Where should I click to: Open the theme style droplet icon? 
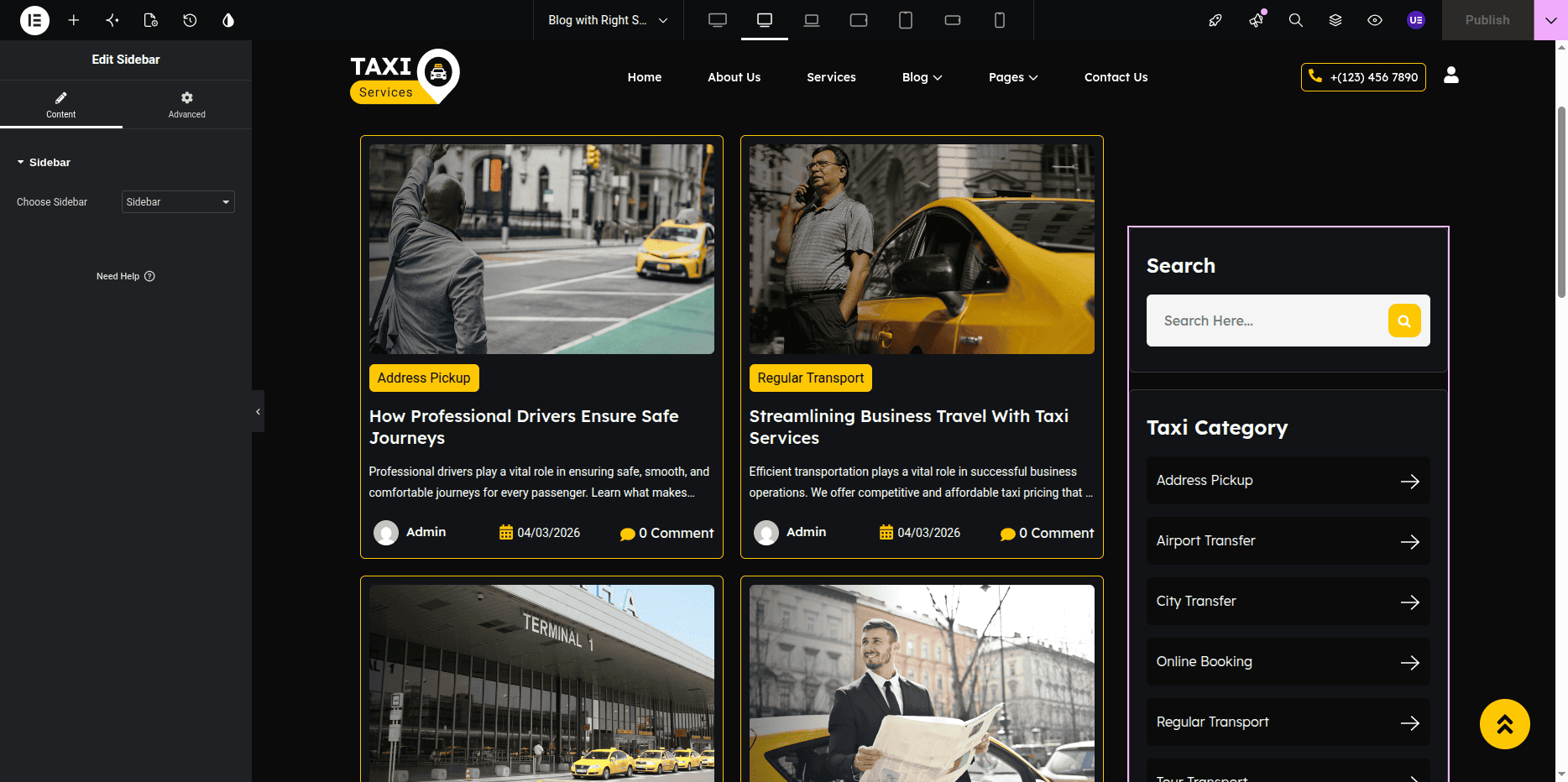(x=228, y=20)
